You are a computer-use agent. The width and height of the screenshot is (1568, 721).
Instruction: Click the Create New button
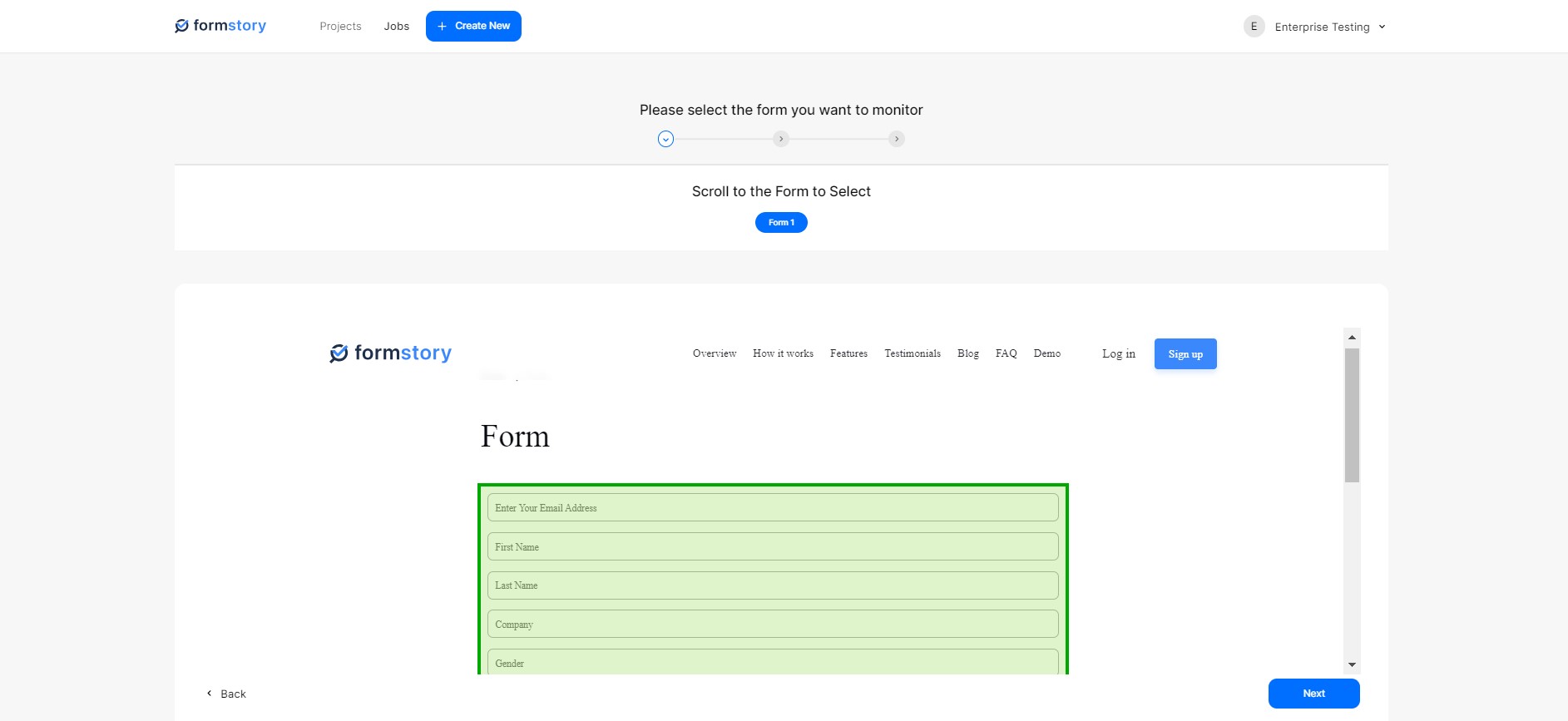pyautogui.click(x=473, y=26)
